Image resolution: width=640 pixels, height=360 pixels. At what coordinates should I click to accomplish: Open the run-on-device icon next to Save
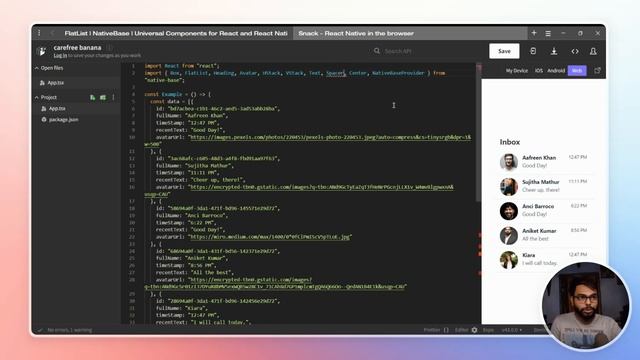533,51
